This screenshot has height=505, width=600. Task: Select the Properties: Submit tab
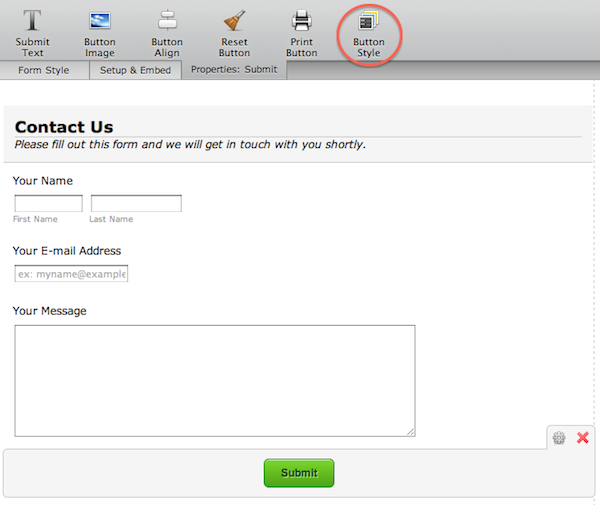pos(234,70)
